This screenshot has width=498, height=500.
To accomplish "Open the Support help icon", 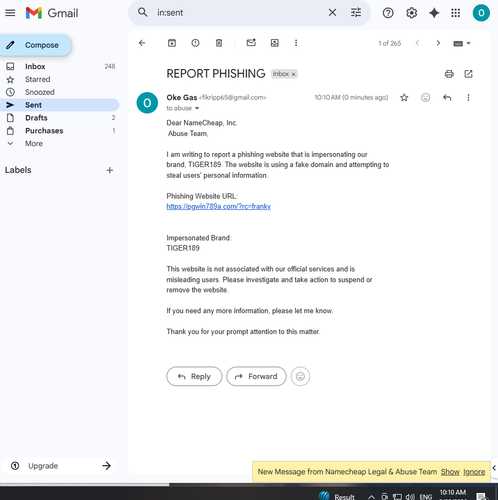I will (x=388, y=13).
